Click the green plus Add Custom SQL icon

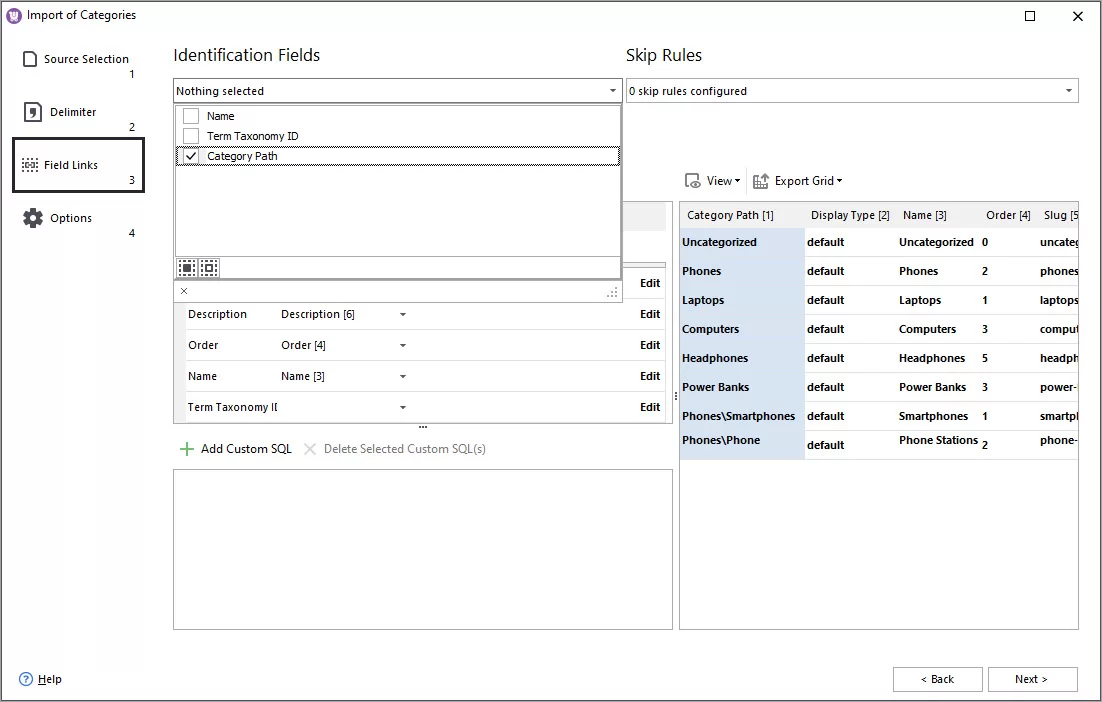point(186,449)
